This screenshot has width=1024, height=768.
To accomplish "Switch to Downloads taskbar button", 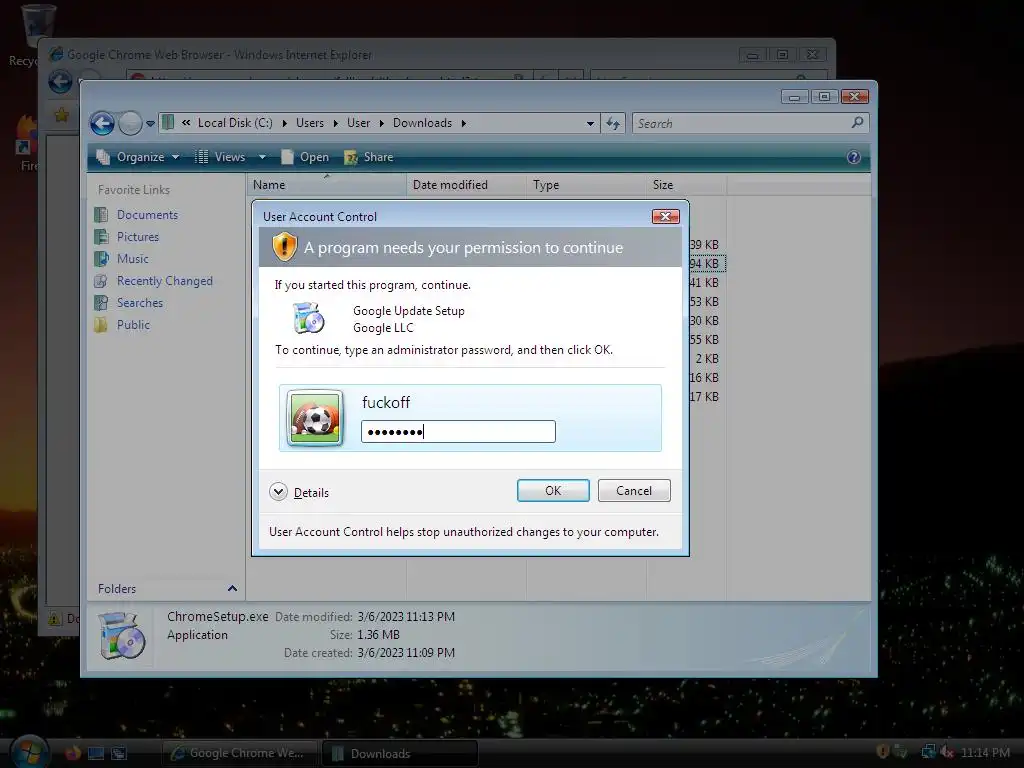I will [400, 753].
